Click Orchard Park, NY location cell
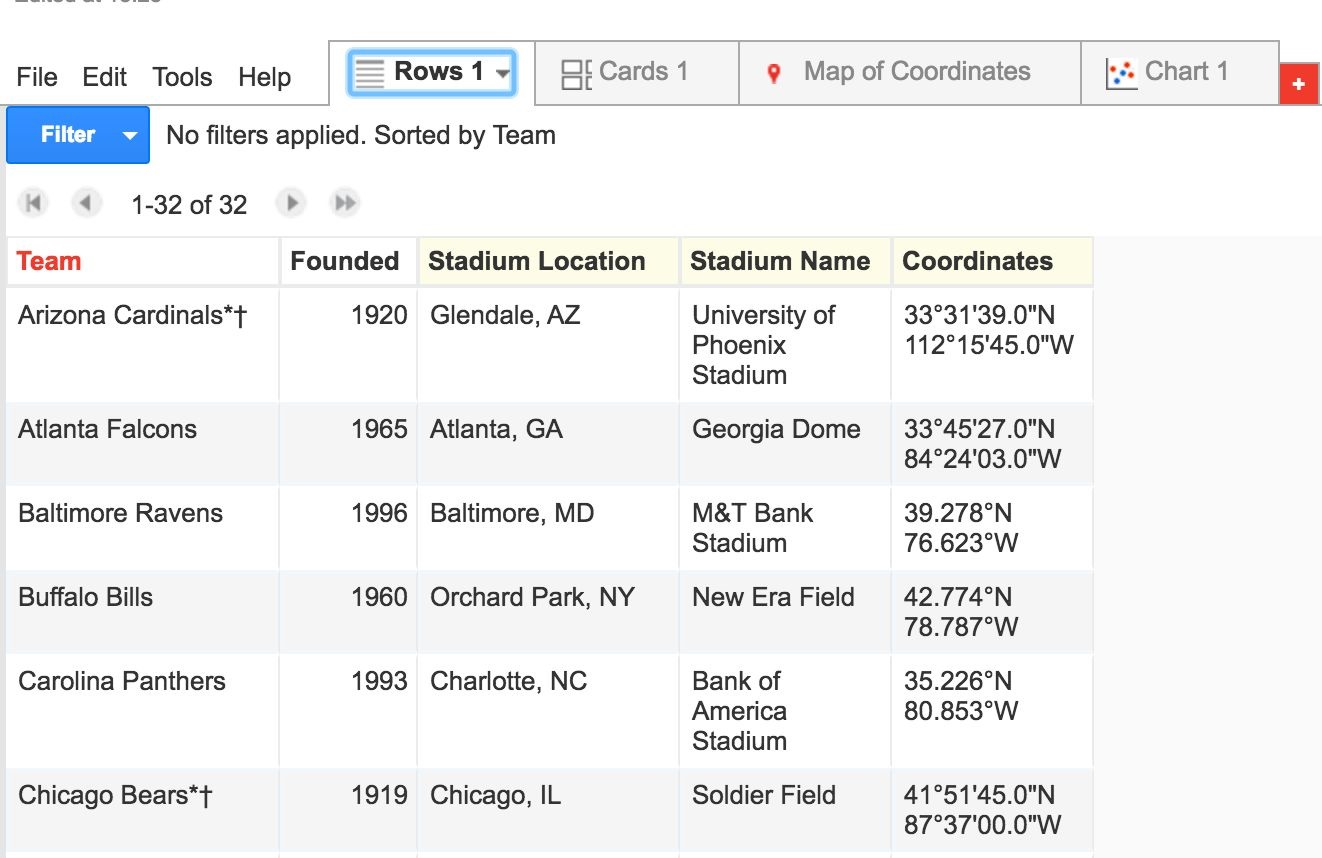The height and width of the screenshot is (858, 1322). coord(549,613)
